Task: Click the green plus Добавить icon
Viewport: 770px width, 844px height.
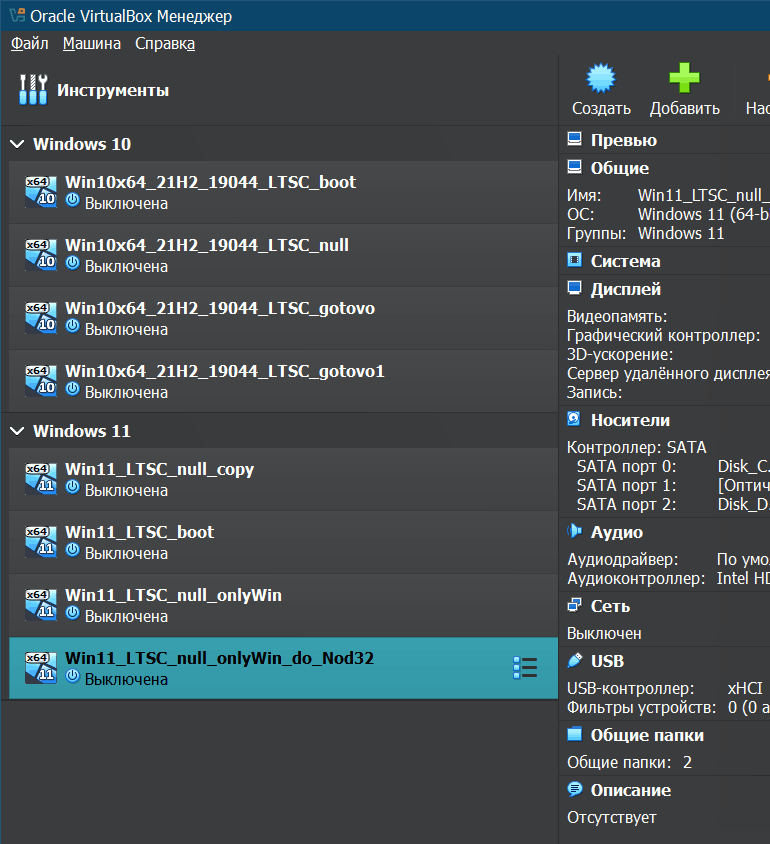Action: pos(684,79)
